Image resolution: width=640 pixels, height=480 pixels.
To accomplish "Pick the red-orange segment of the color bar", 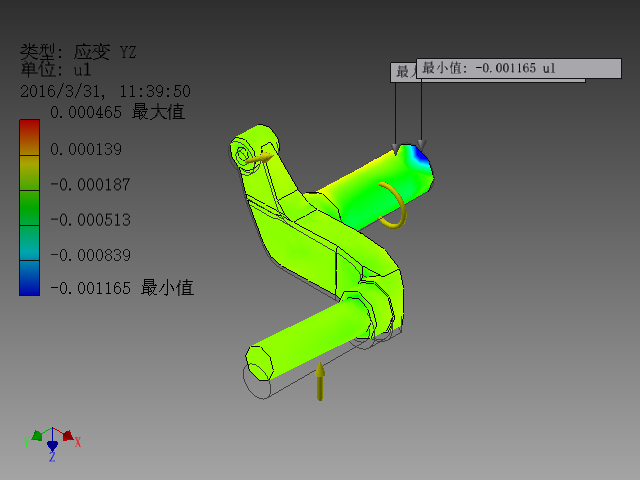I will tap(29, 137).
